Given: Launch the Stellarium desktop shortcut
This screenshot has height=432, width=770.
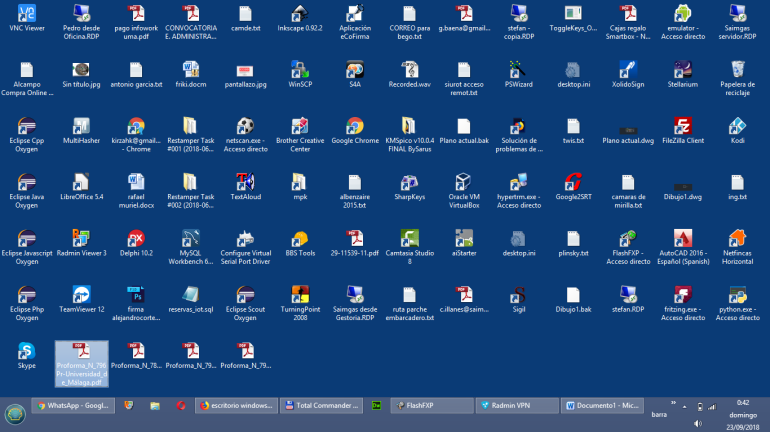Looking at the screenshot, I should click(682, 70).
